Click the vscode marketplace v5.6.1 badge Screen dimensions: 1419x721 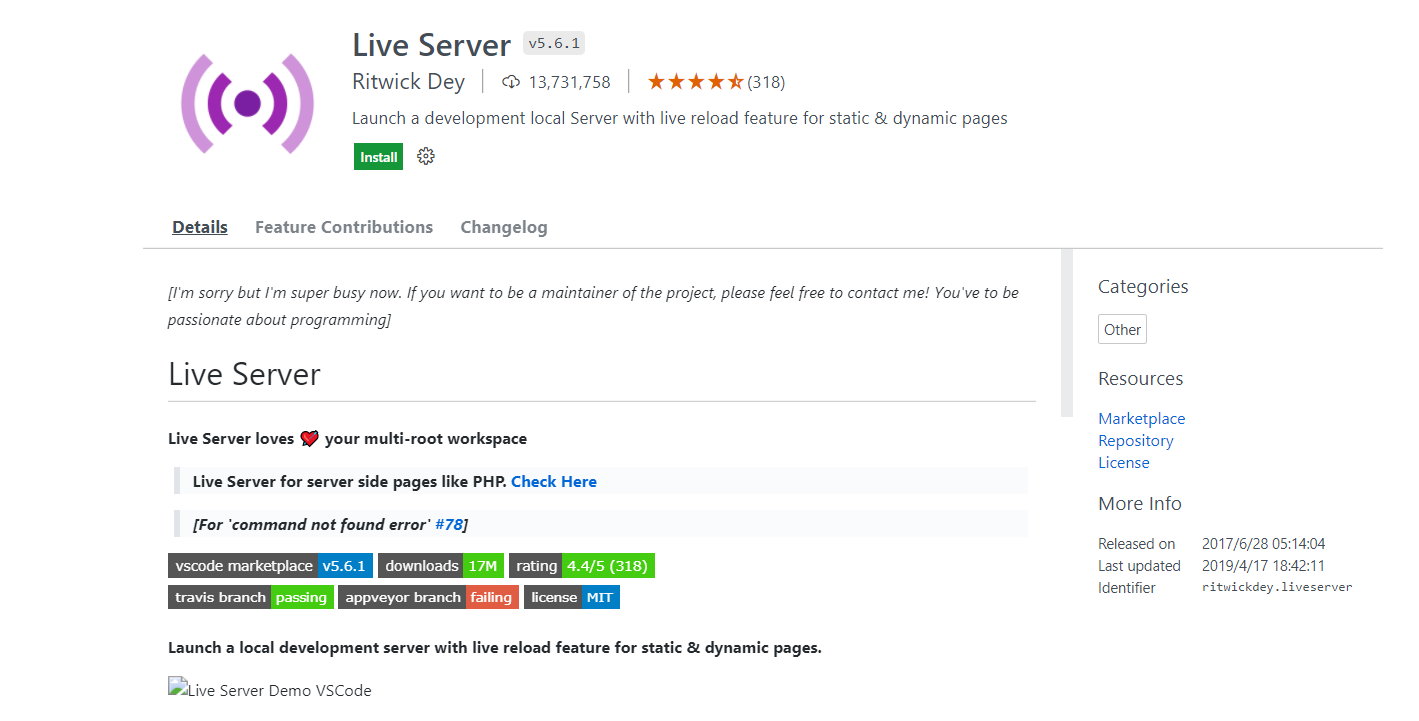click(270, 566)
